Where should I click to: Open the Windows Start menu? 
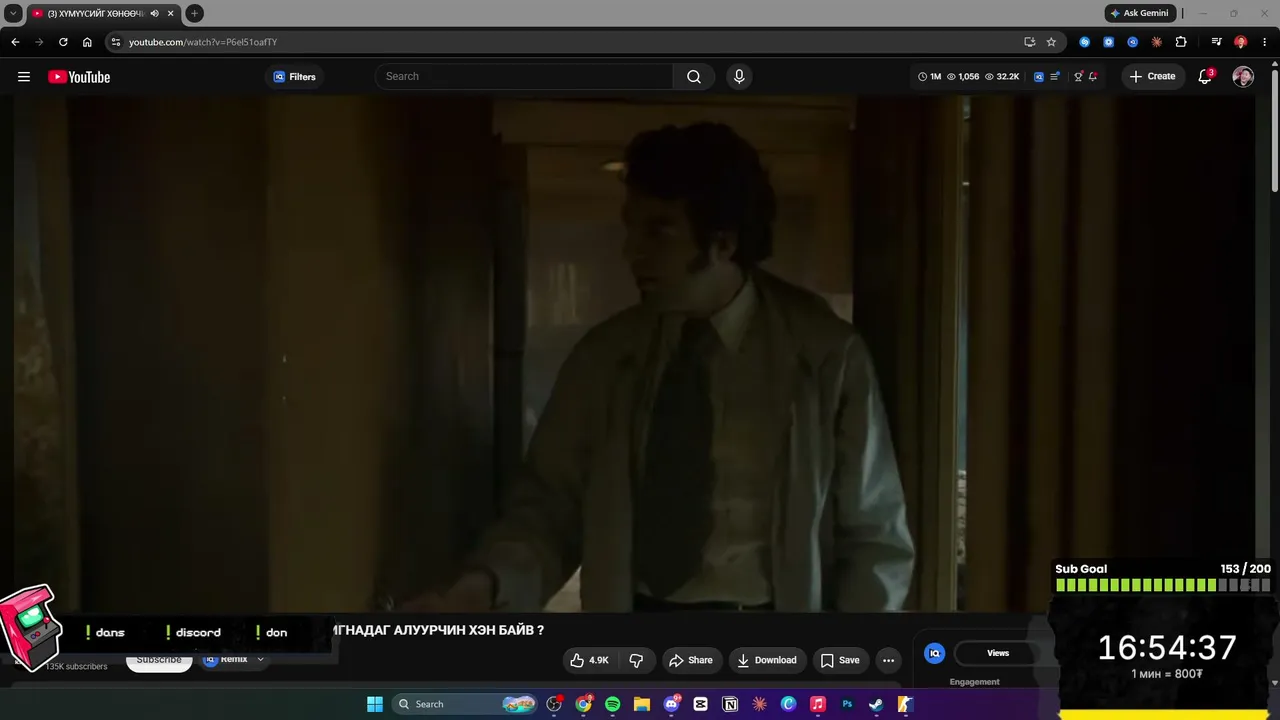click(x=375, y=704)
